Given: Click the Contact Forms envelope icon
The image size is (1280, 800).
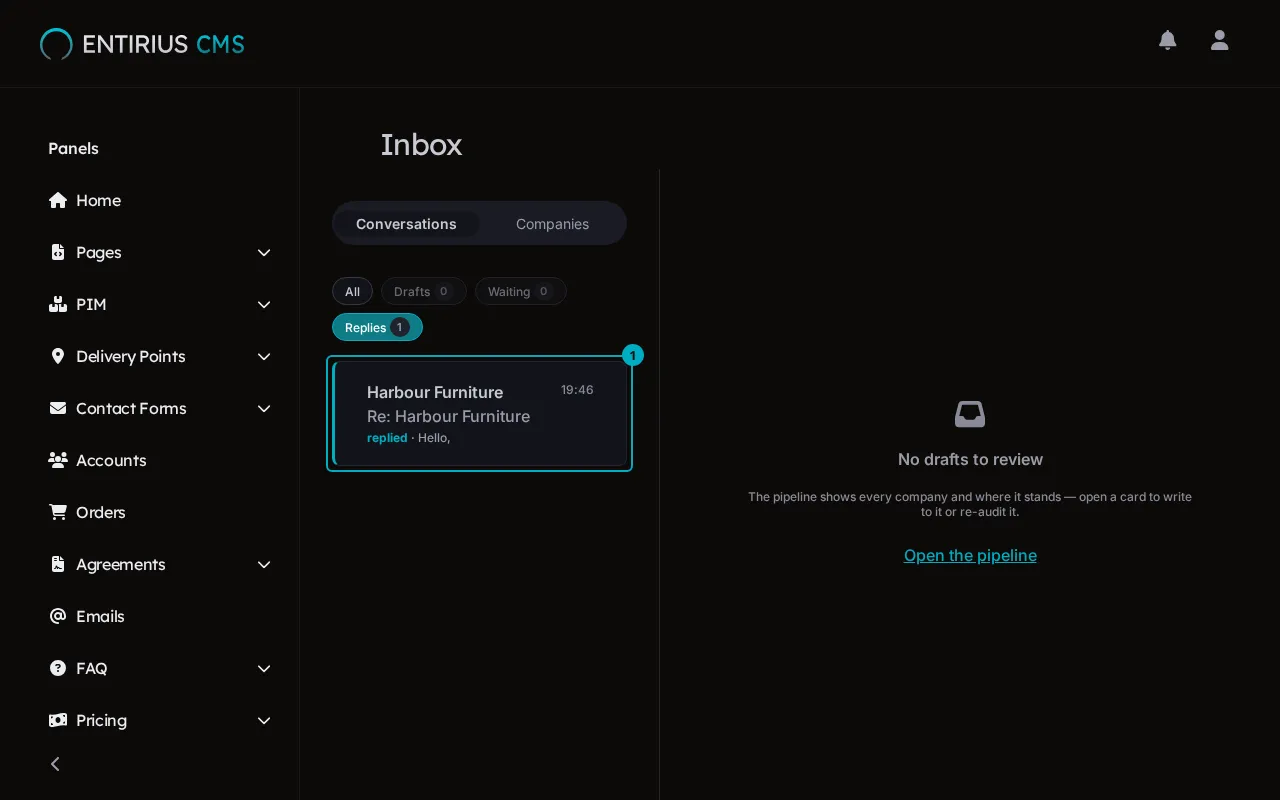Looking at the screenshot, I should click(58, 408).
